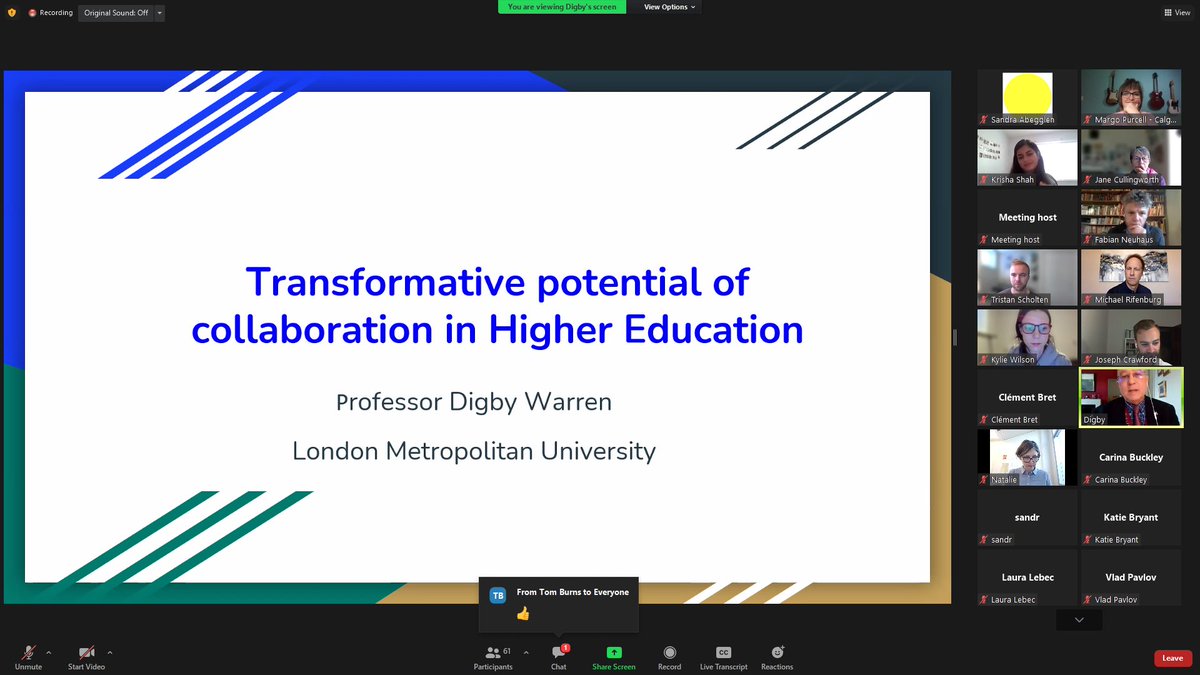This screenshot has width=1200, height=675.
Task: Click the 'You are viewing Digby's screen' banner
Action: pos(562,7)
